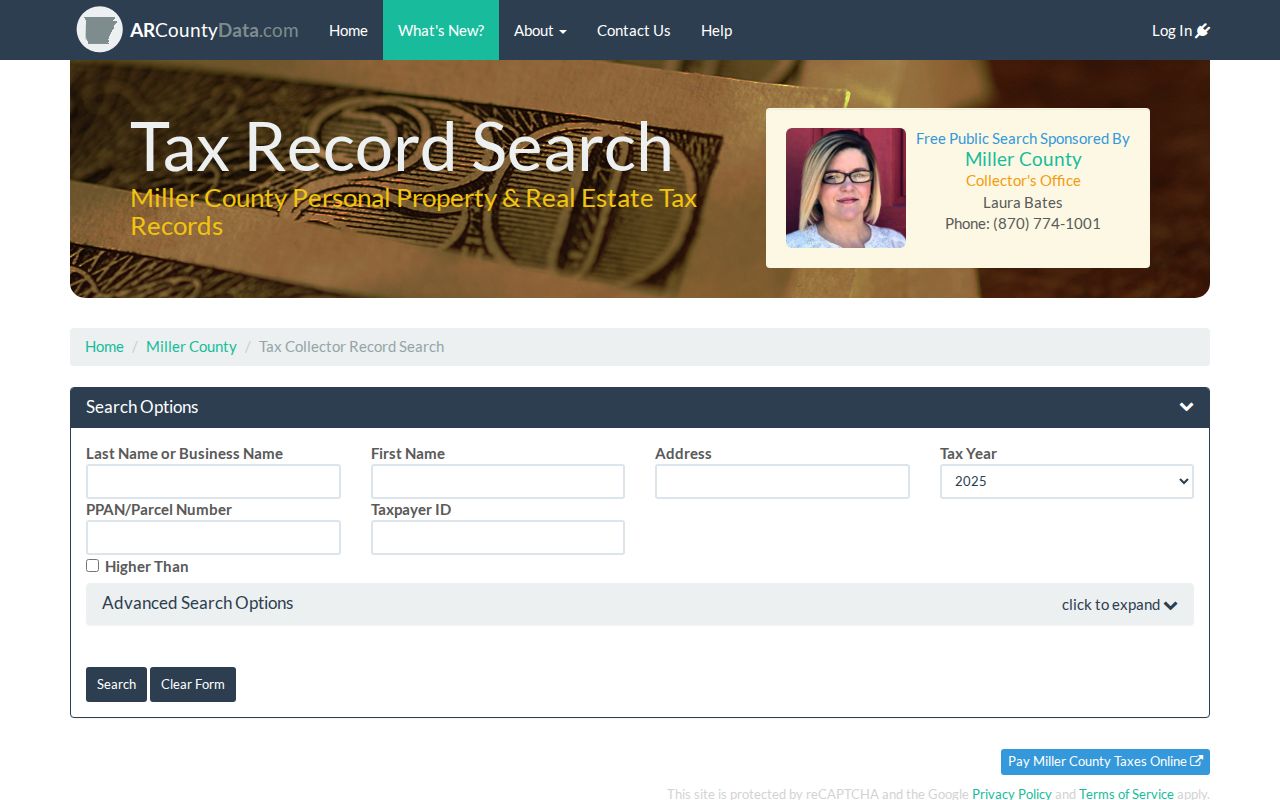Click the Log In link

point(1181,30)
